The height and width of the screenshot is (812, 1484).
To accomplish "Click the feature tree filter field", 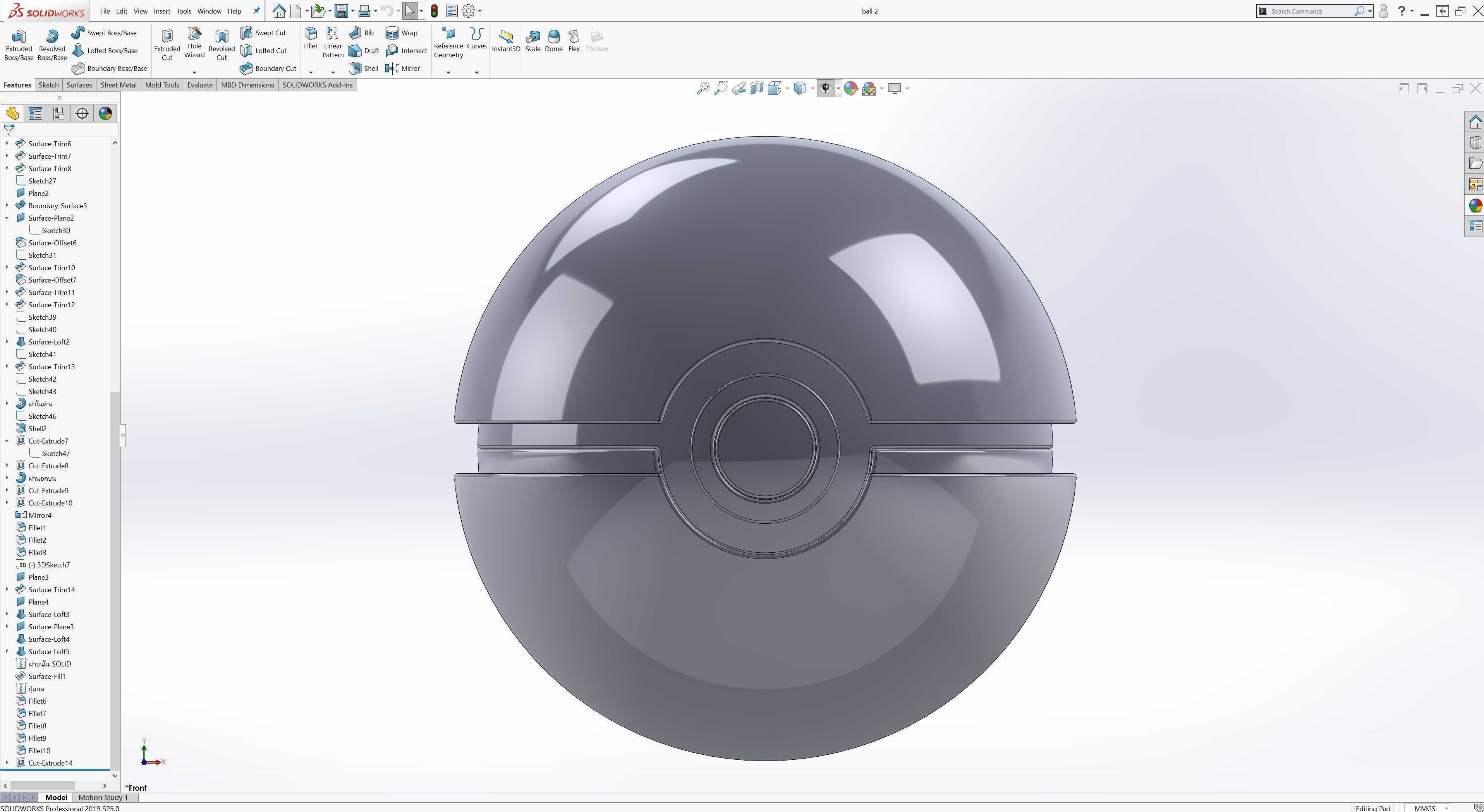I will 59,130.
